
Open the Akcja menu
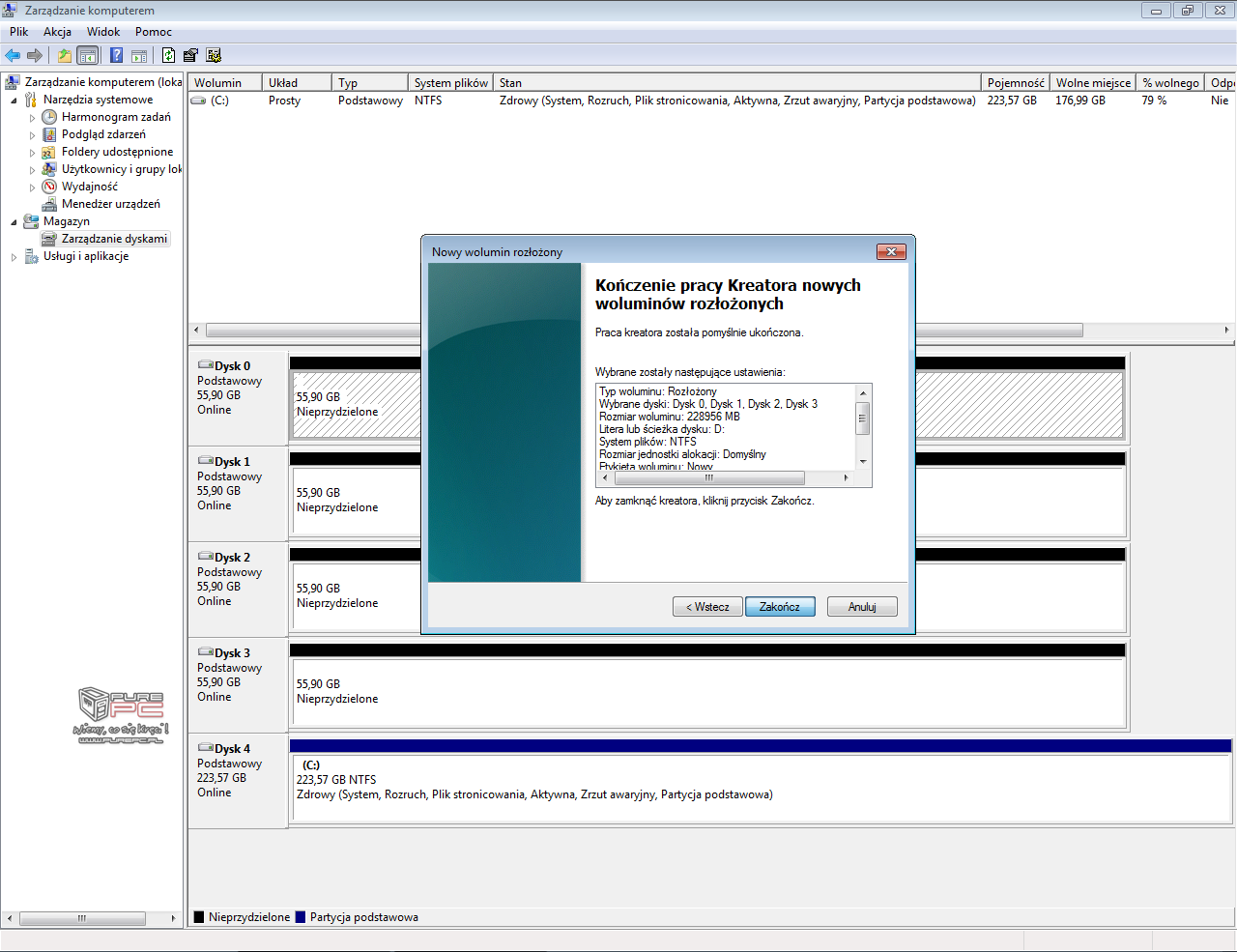(x=57, y=32)
